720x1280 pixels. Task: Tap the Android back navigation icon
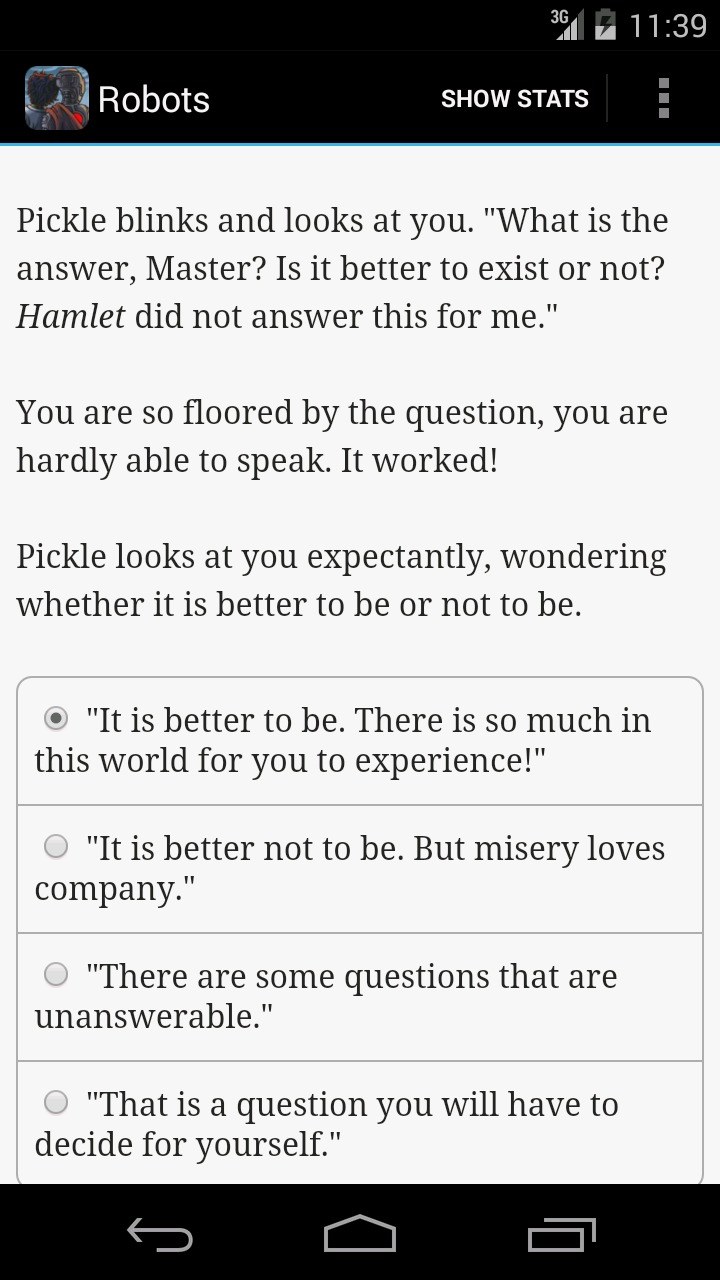coord(160,1234)
